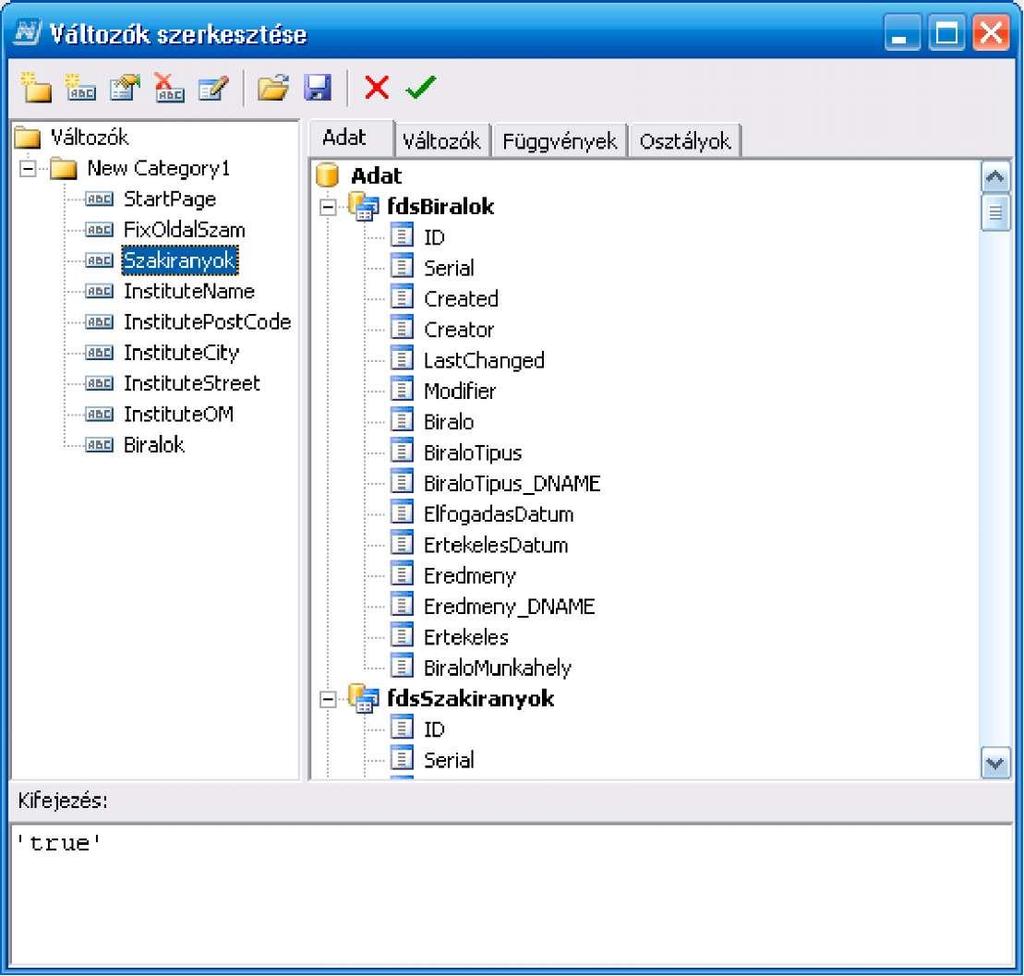Collapse the fdsBiralok data source
Viewport: 1024px width, 976px height.
pos(328,207)
